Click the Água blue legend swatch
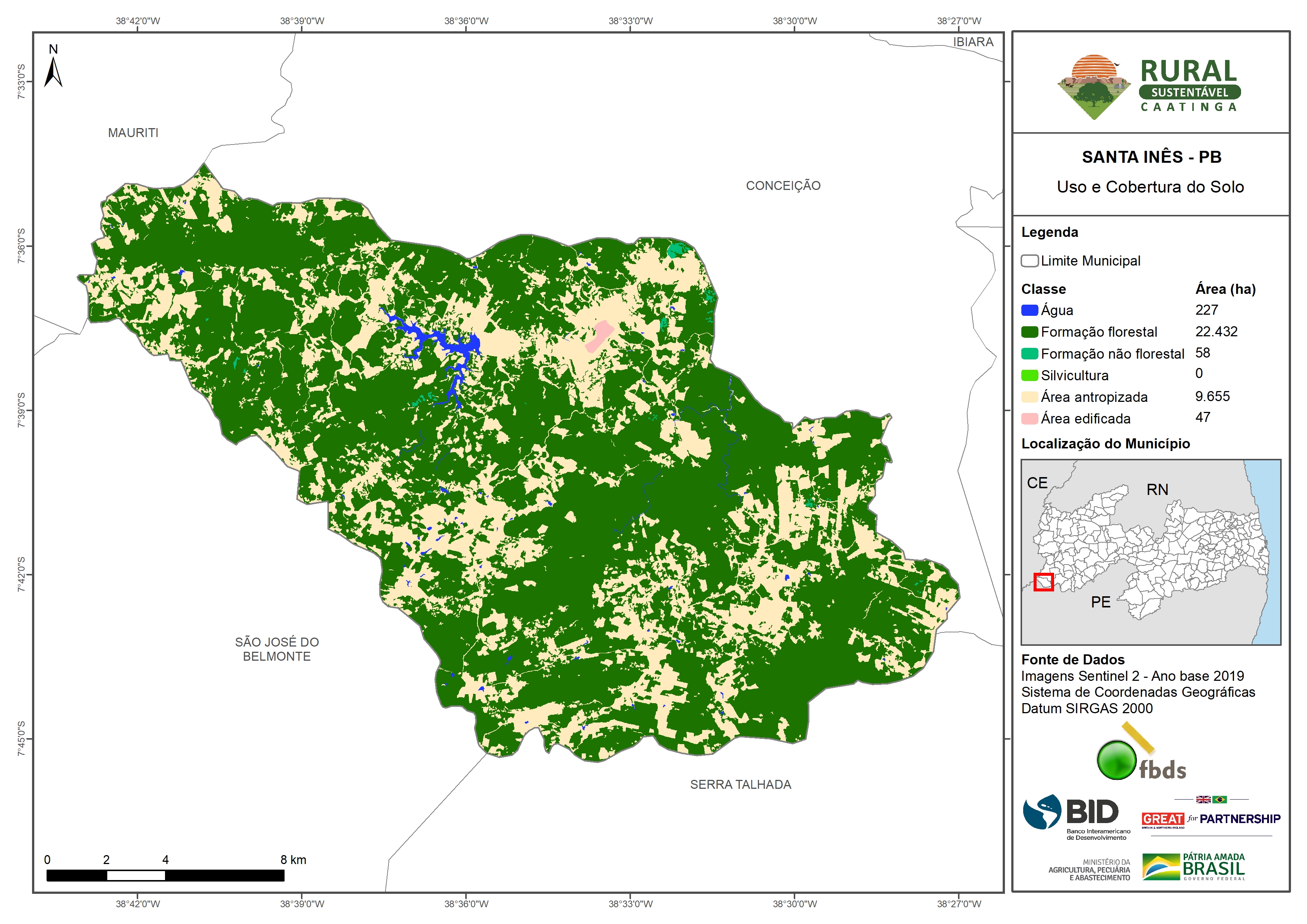Image resolution: width=1307 pixels, height=924 pixels. tap(1029, 310)
